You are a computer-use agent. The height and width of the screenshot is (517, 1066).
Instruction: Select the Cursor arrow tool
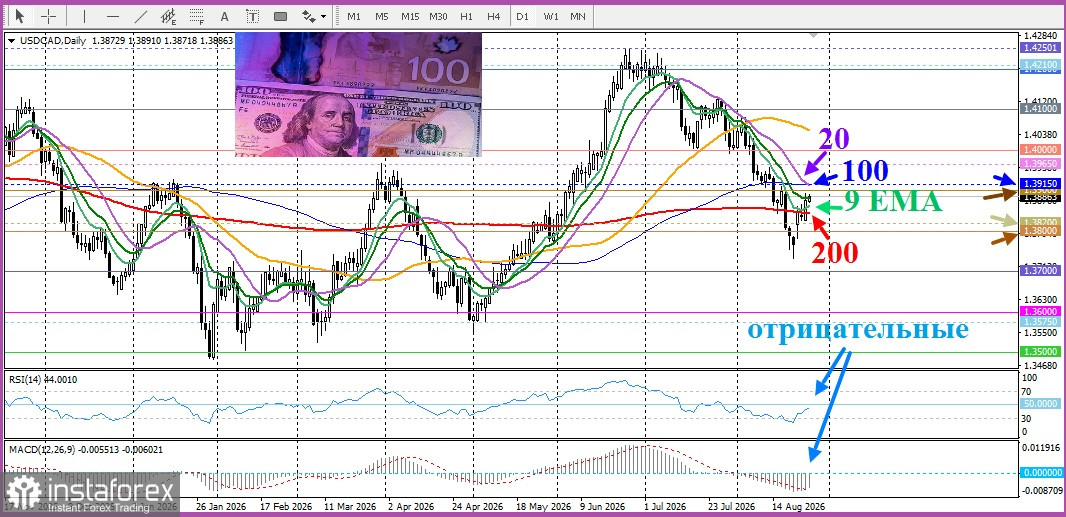coord(20,16)
